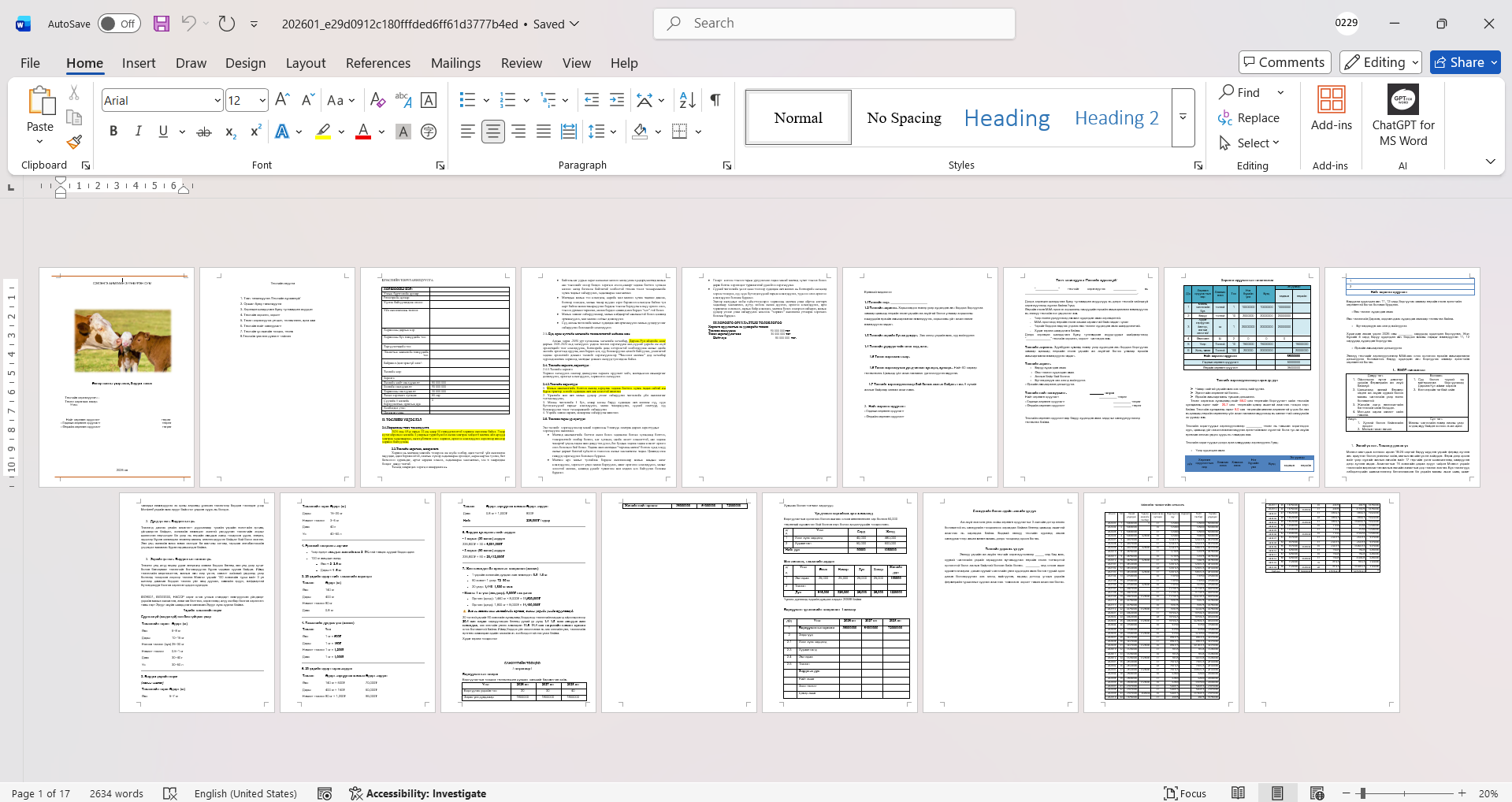The image size is (1512, 802).
Task: Open ChatGPT for MS Word add-in
Action: [1402, 117]
